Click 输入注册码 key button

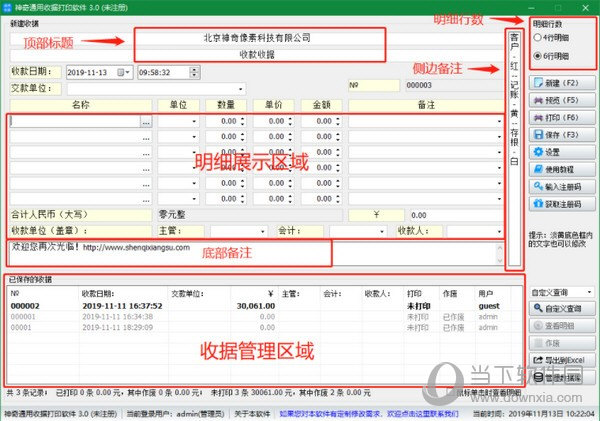(562, 187)
